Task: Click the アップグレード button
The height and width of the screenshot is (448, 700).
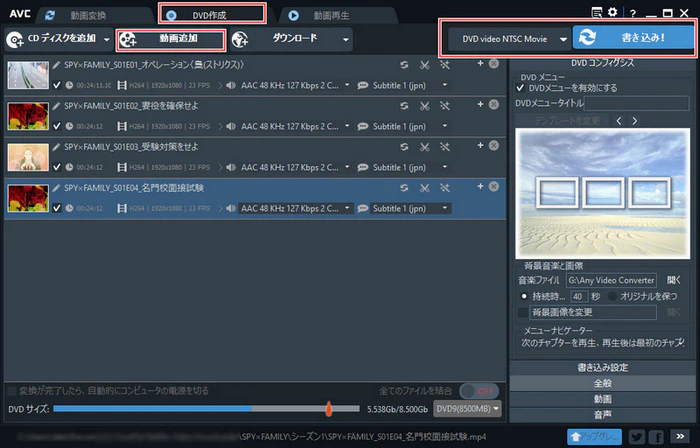Action: click(595, 436)
